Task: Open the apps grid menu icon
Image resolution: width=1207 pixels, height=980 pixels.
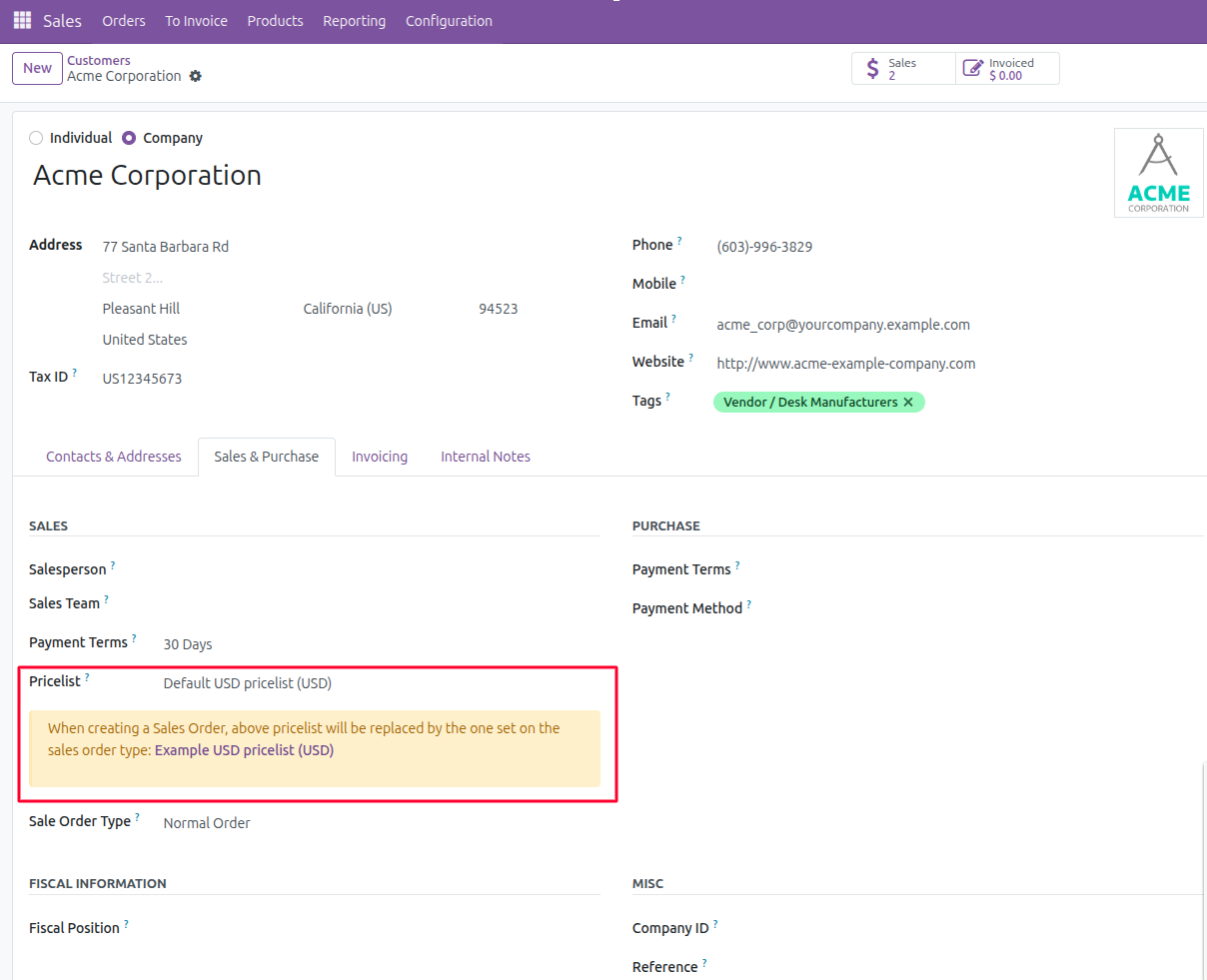Action: click(22, 20)
